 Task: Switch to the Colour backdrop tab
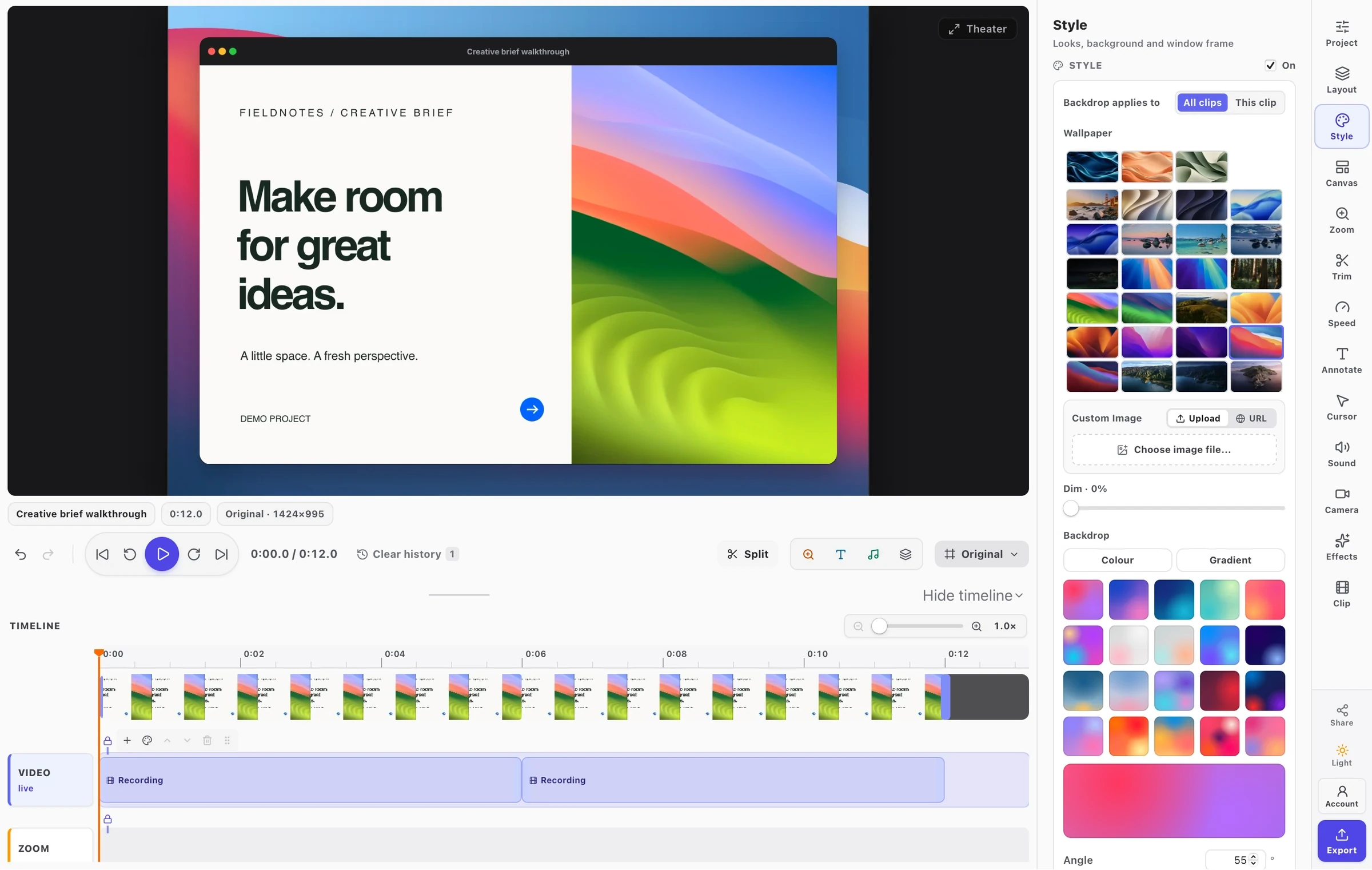pos(1117,560)
